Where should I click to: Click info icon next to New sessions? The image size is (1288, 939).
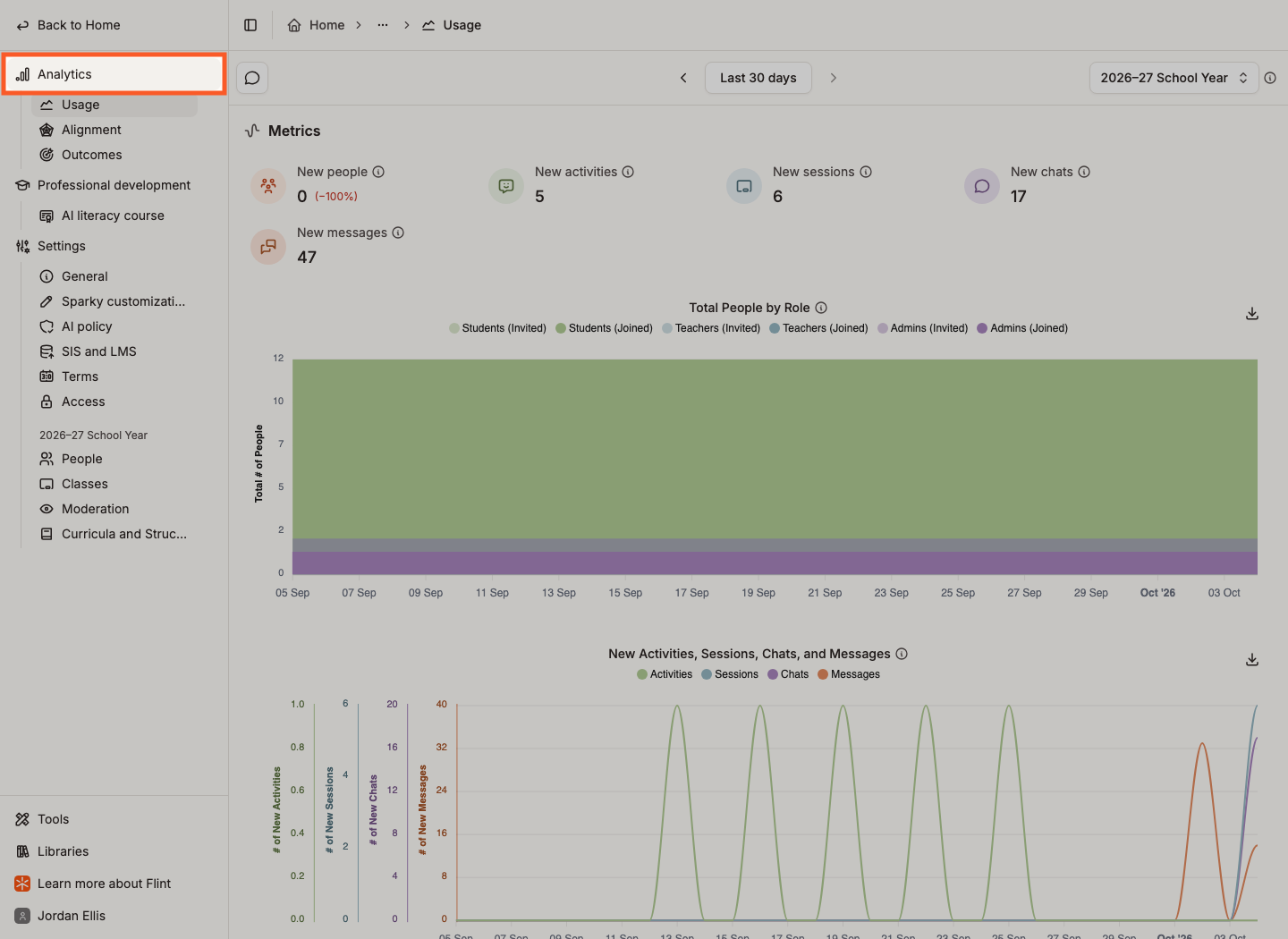866,172
